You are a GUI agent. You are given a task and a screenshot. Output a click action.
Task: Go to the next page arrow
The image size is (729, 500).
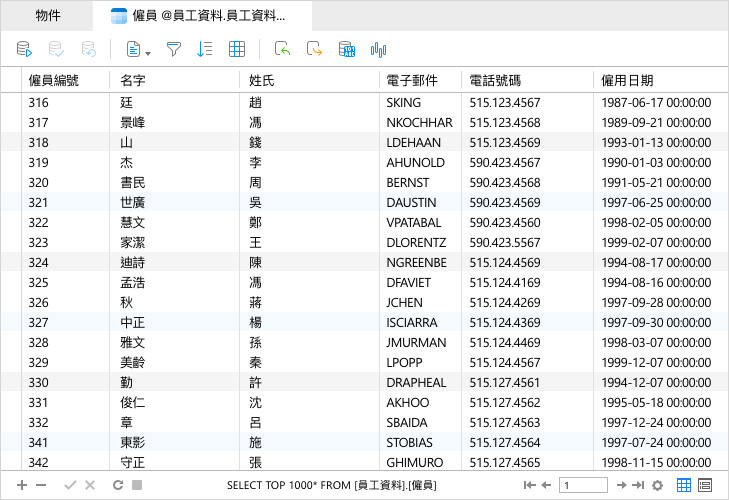pos(622,485)
